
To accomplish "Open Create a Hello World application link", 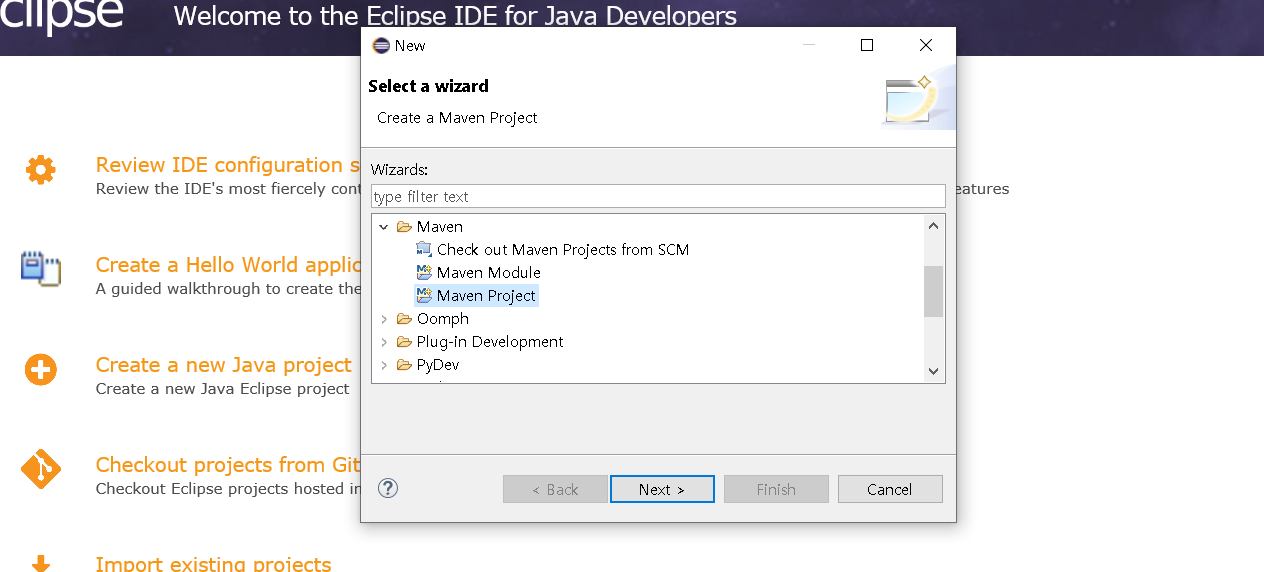I will [x=228, y=265].
